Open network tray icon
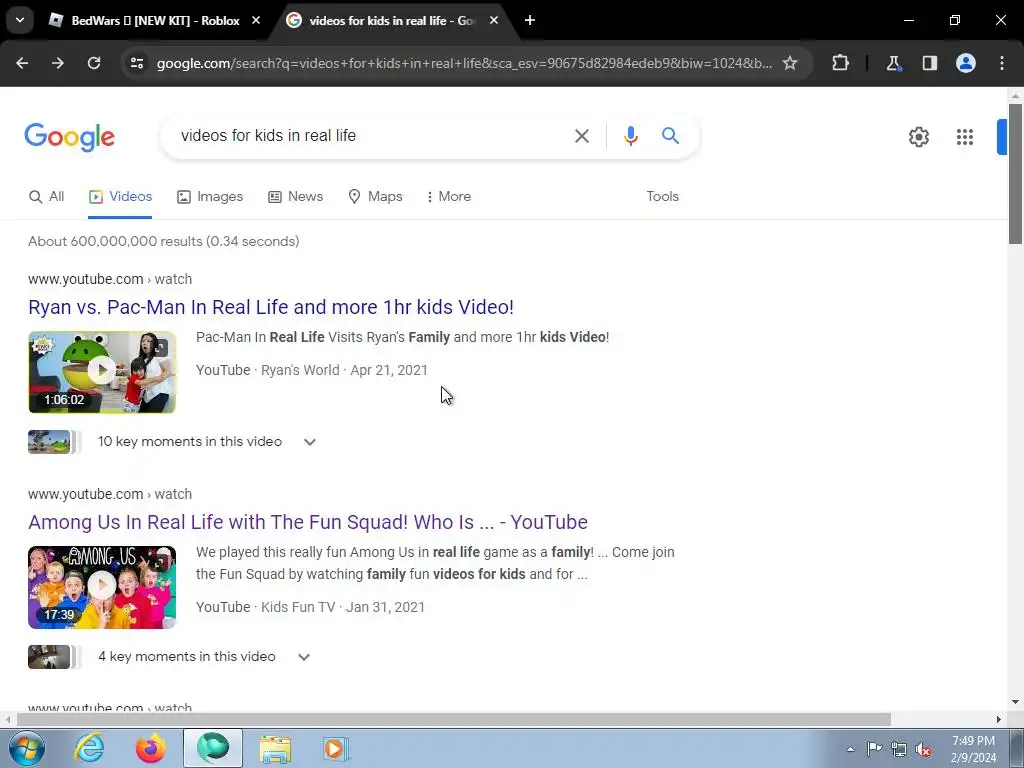 pyautogui.click(x=899, y=749)
